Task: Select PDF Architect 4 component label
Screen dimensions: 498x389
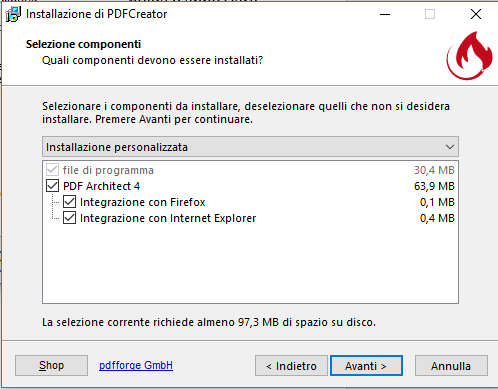Action: pos(101,186)
